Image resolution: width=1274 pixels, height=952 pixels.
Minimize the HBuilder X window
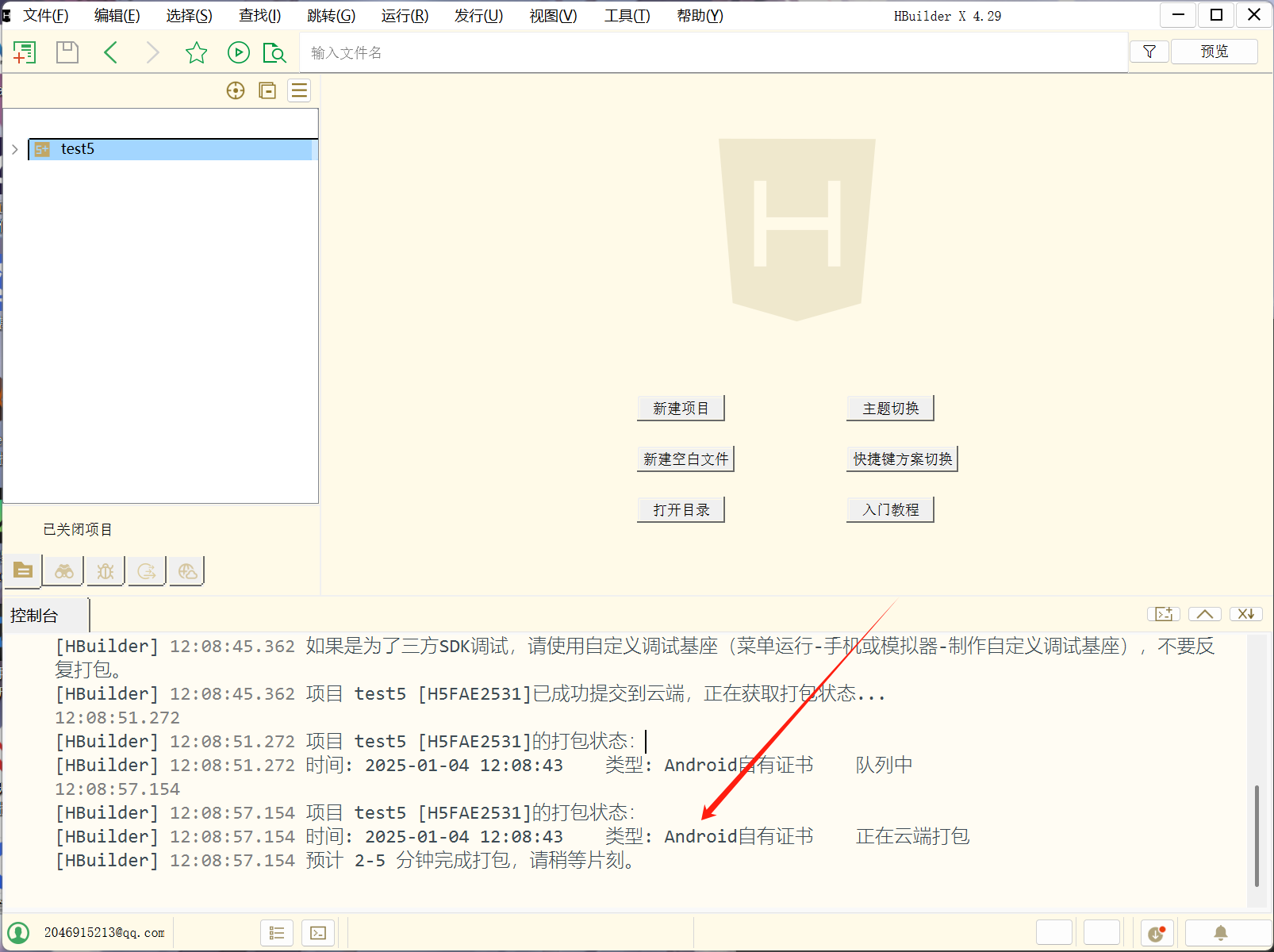tap(1179, 15)
